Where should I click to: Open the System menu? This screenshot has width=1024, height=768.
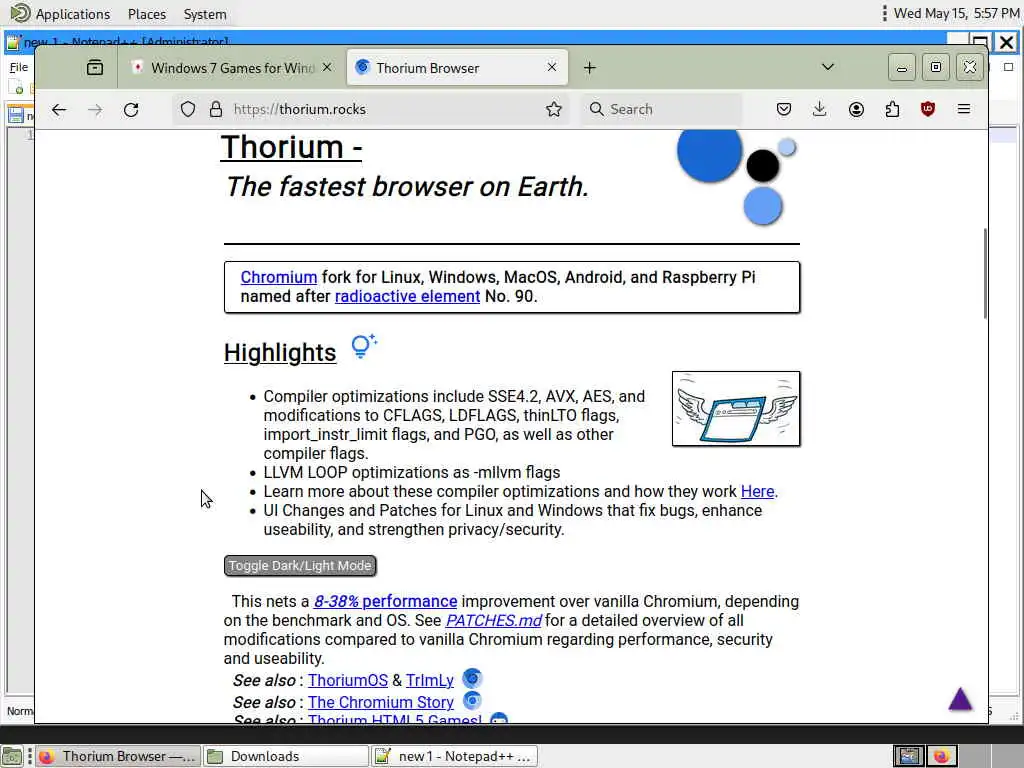click(x=205, y=14)
